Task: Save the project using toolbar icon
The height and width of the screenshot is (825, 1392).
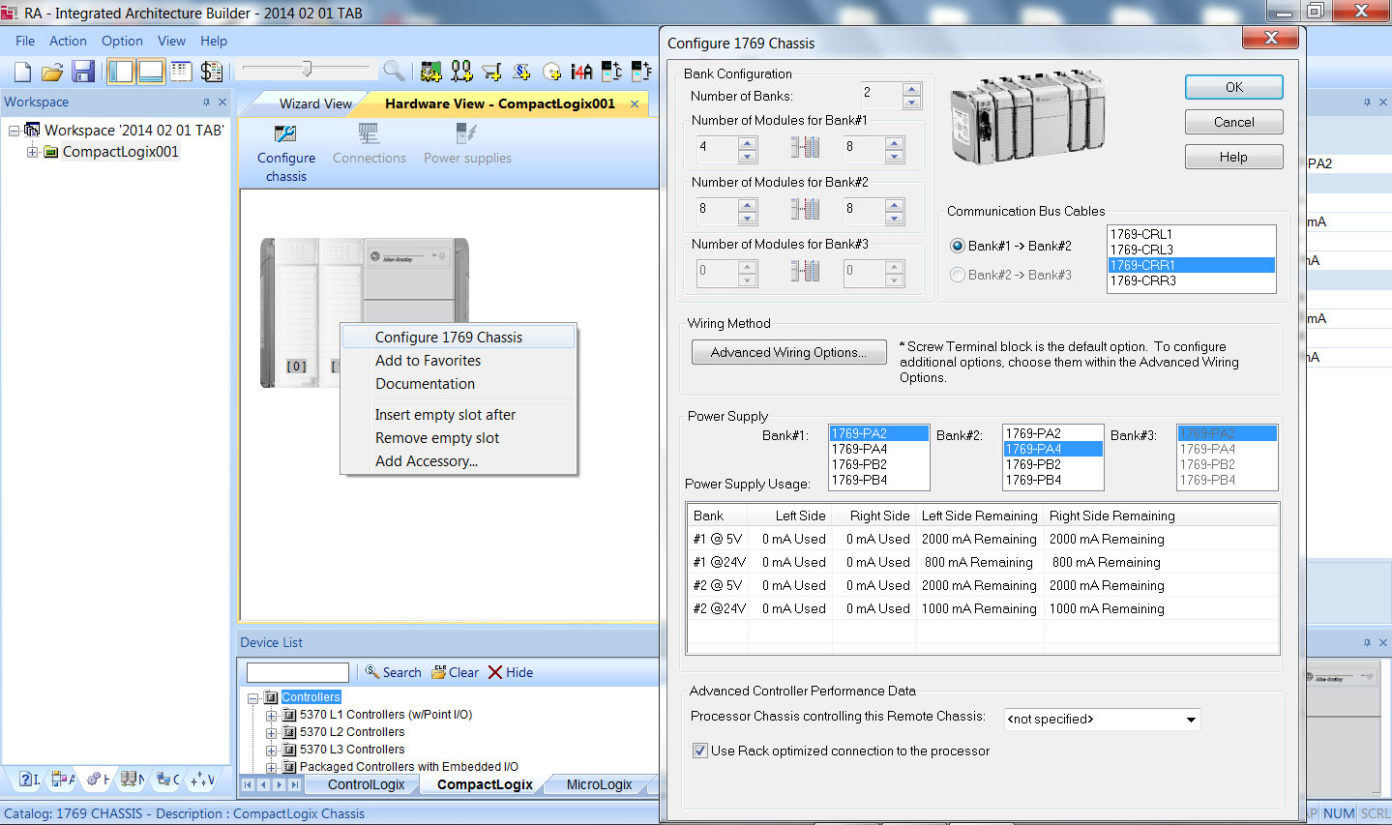Action: (82, 70)
